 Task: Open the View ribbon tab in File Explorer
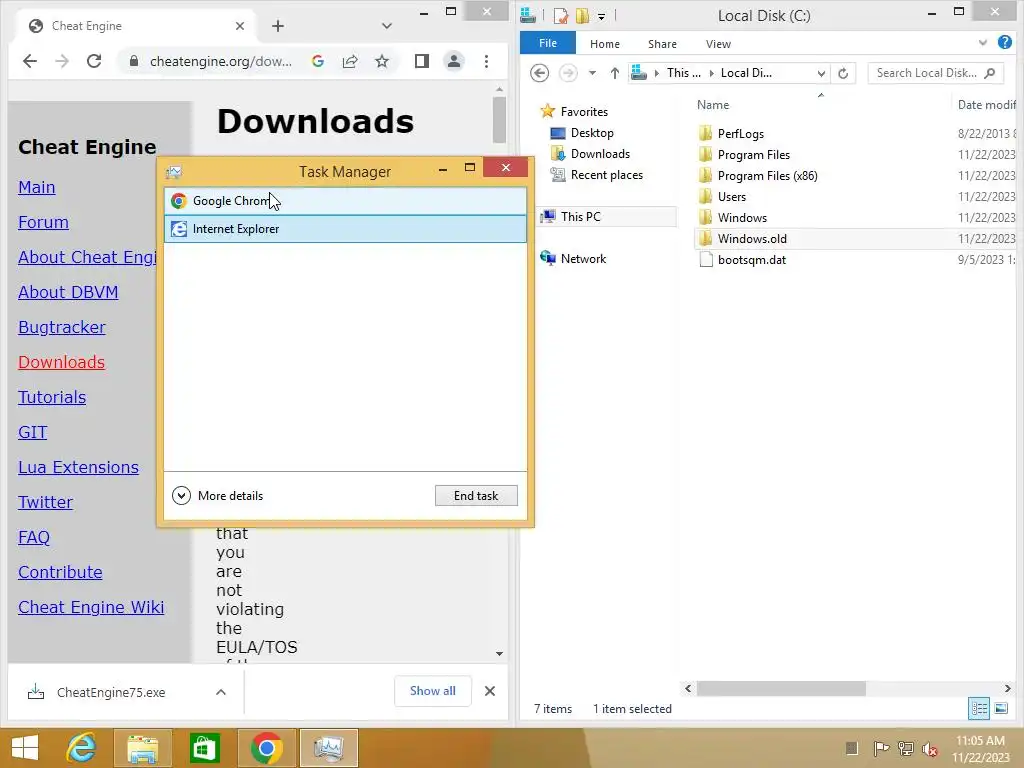718,44
